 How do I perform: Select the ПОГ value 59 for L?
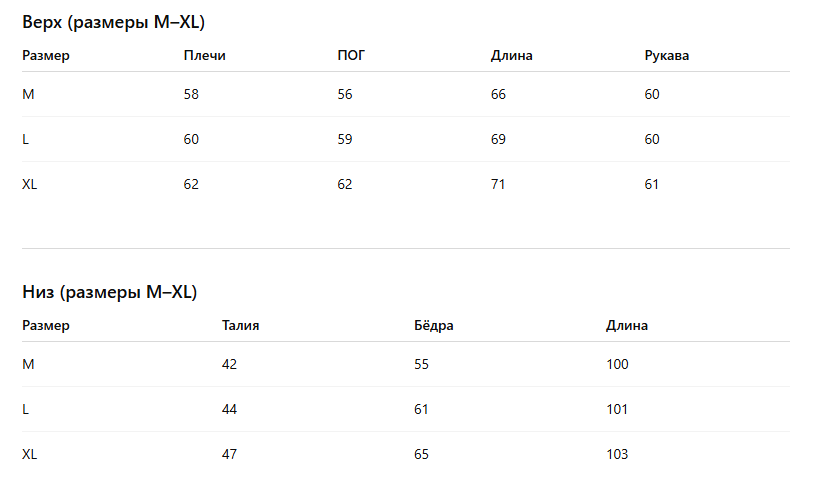pos(345,139)
